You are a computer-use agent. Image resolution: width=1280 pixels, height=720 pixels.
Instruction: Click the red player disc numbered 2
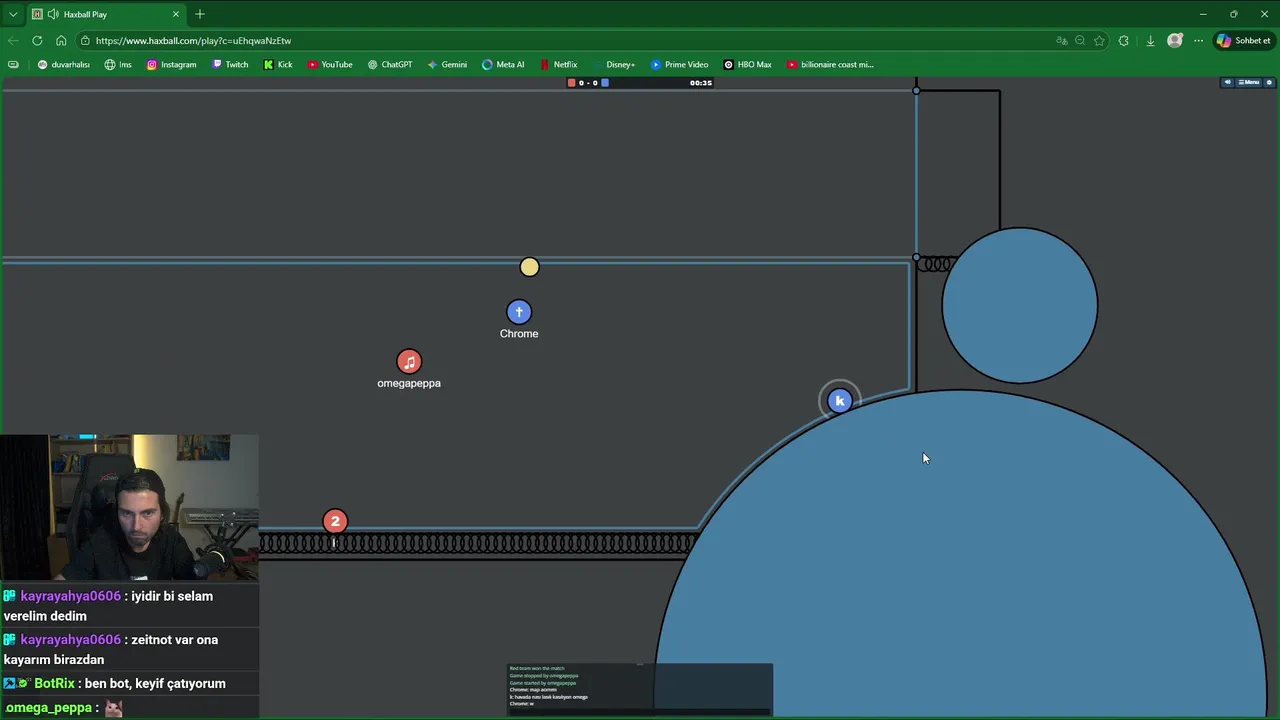(335, 521)
